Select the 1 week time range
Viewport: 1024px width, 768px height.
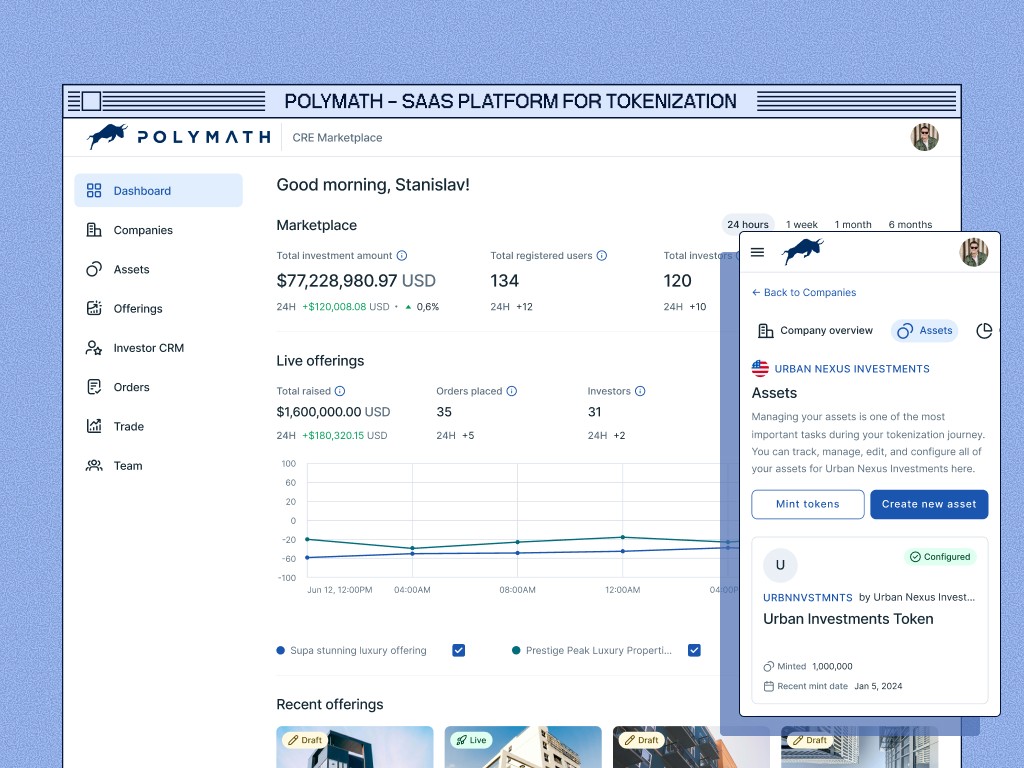pos(801,224)
